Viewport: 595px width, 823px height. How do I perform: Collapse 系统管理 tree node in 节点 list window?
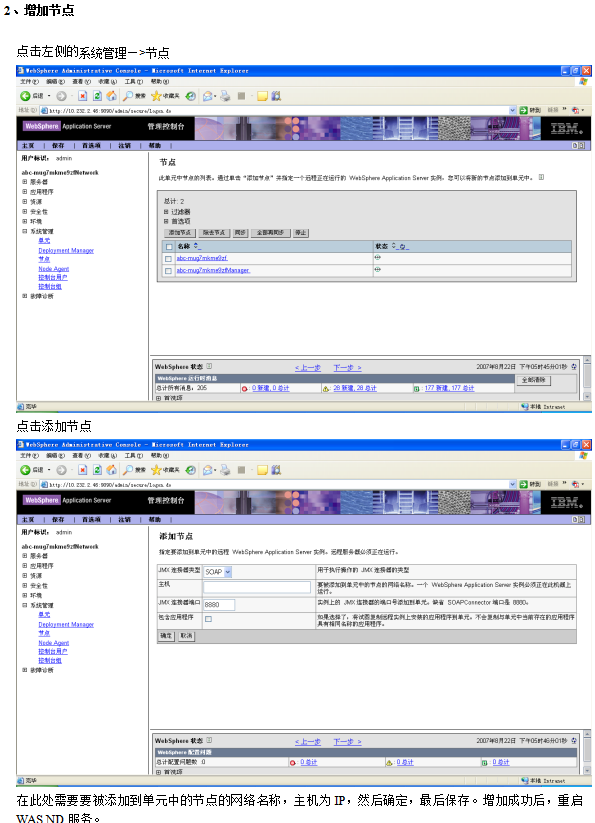pos(25,231)
